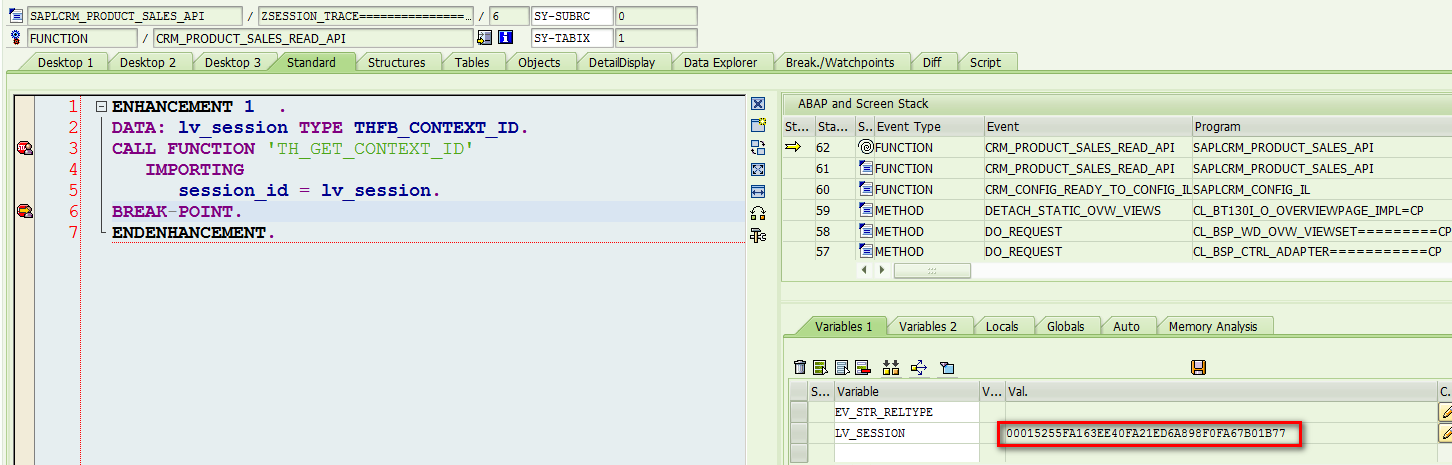Open the DetailDisplay tab
The image size is (1452, 465).
click(x=622, y=62)
